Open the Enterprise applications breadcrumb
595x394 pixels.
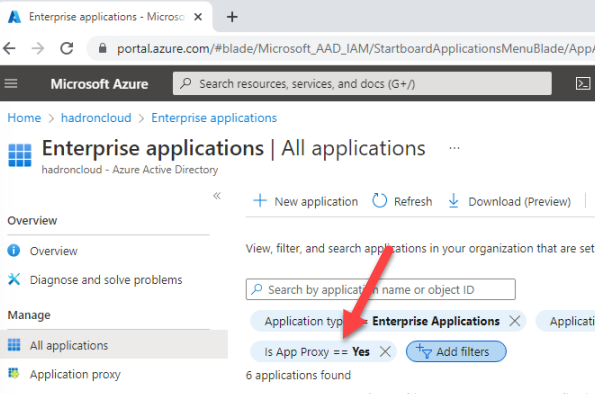(214, 118)
